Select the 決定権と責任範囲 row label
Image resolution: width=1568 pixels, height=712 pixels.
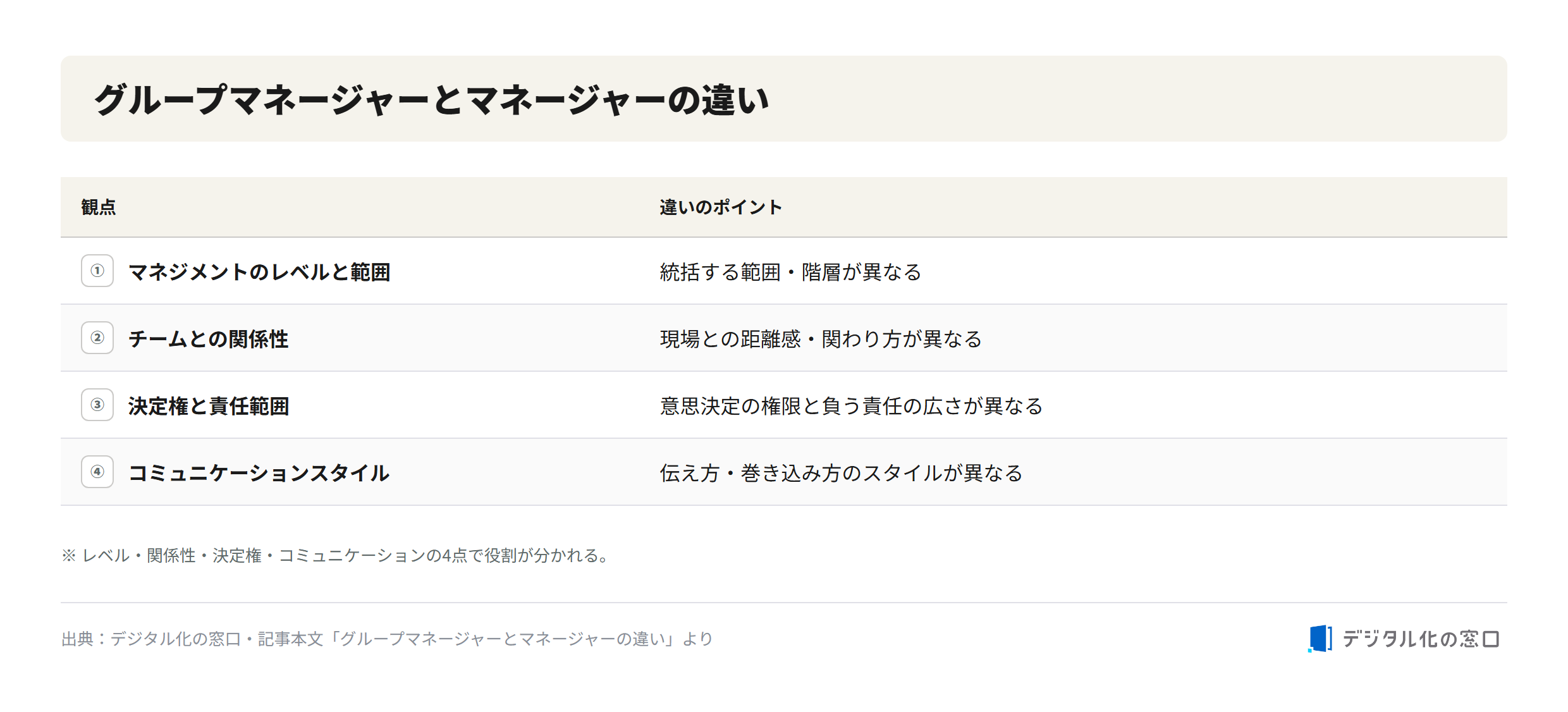coord(209,406)
